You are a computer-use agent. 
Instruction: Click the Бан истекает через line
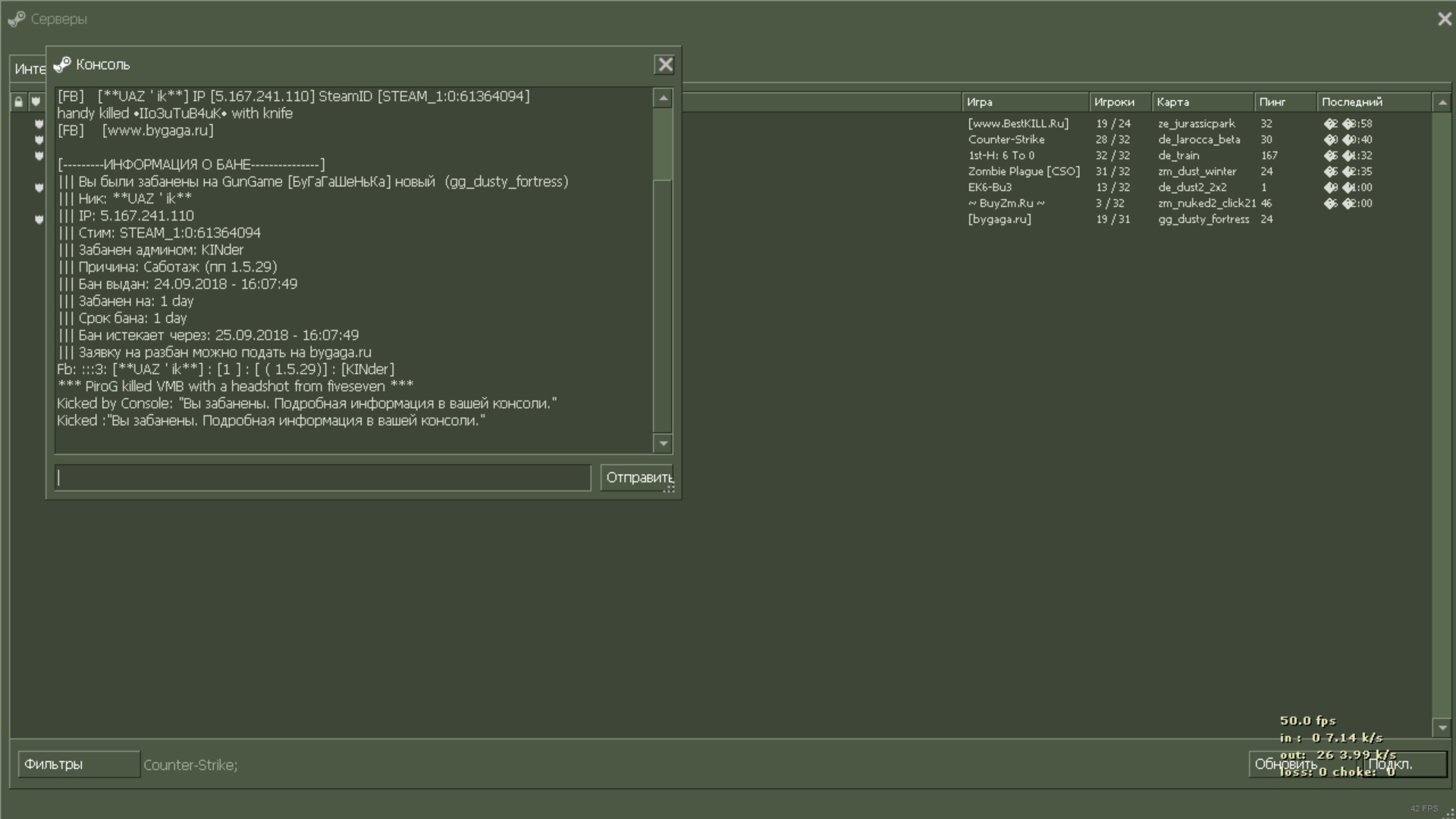pos(209,335)
